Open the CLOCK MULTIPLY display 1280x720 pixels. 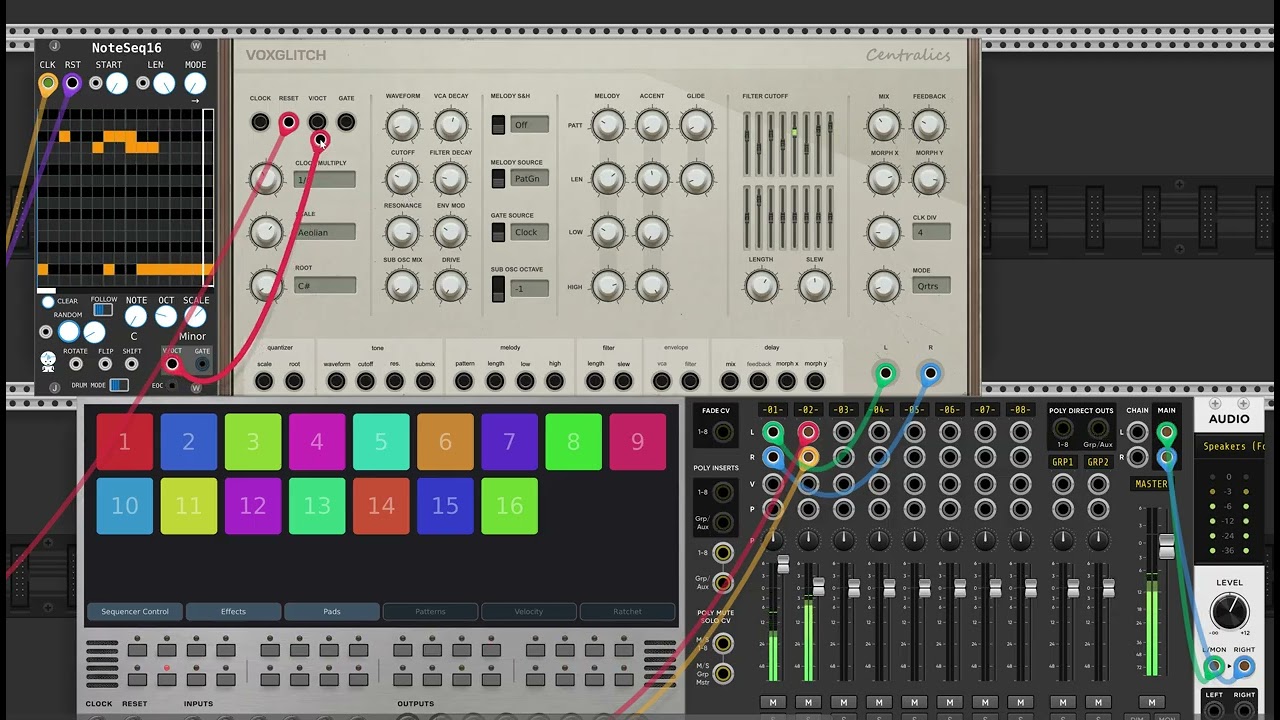325,180
